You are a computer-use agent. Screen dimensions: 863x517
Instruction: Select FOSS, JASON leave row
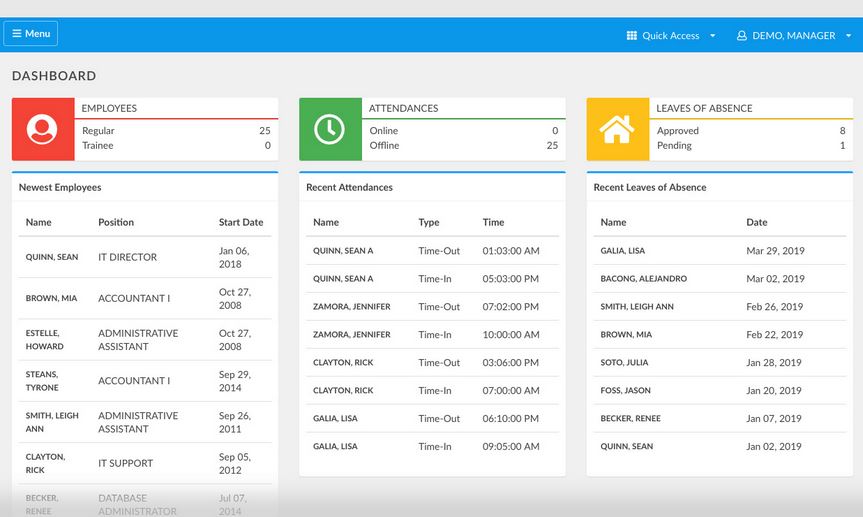(x=719, y=391)
